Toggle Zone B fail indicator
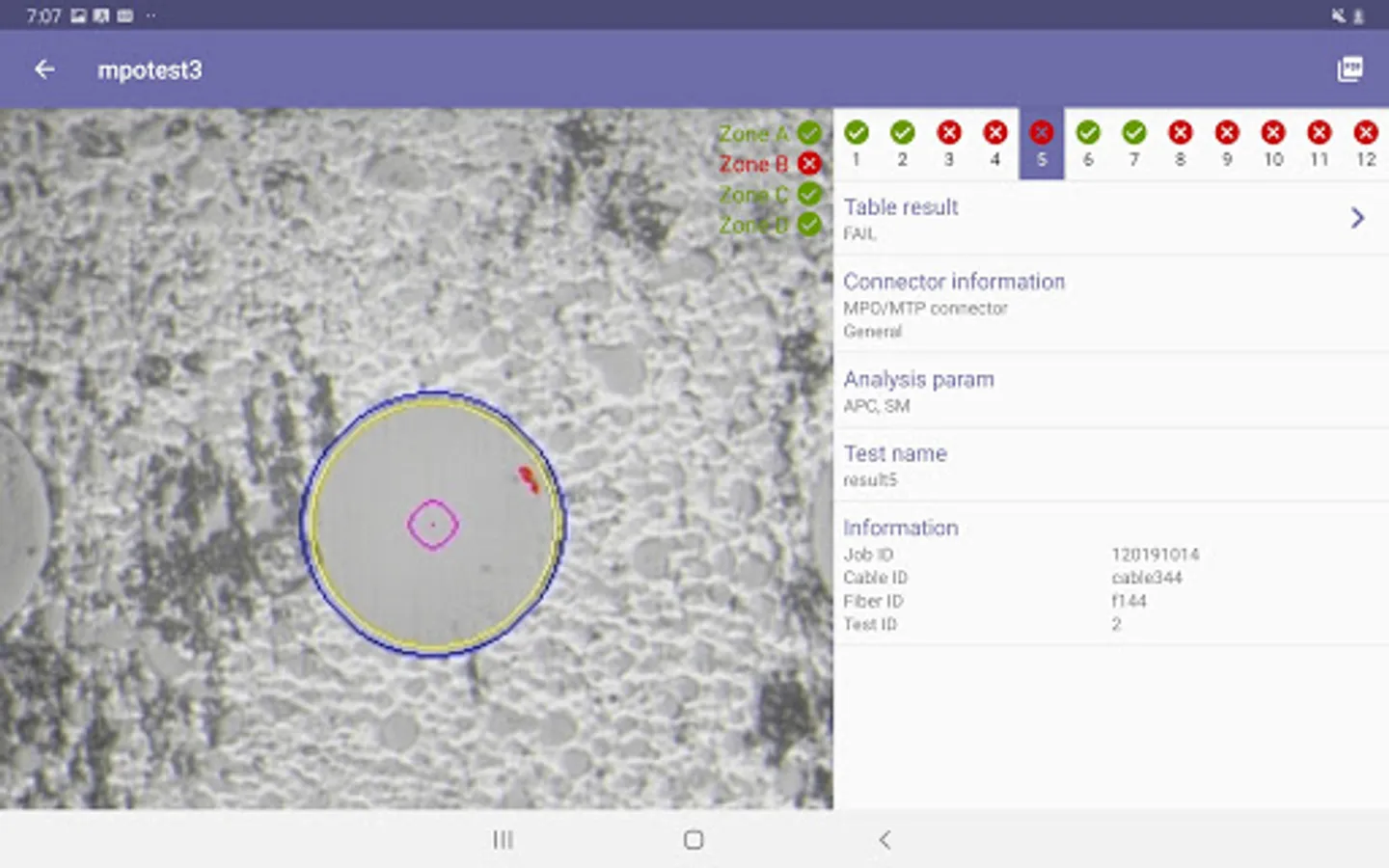 pos(809,164)
